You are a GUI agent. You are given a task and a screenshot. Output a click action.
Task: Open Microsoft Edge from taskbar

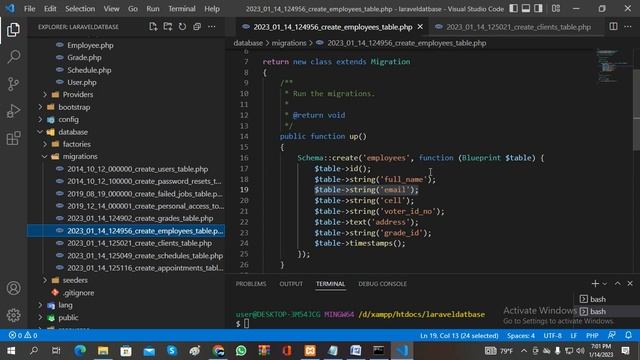[x=80, y=351]
